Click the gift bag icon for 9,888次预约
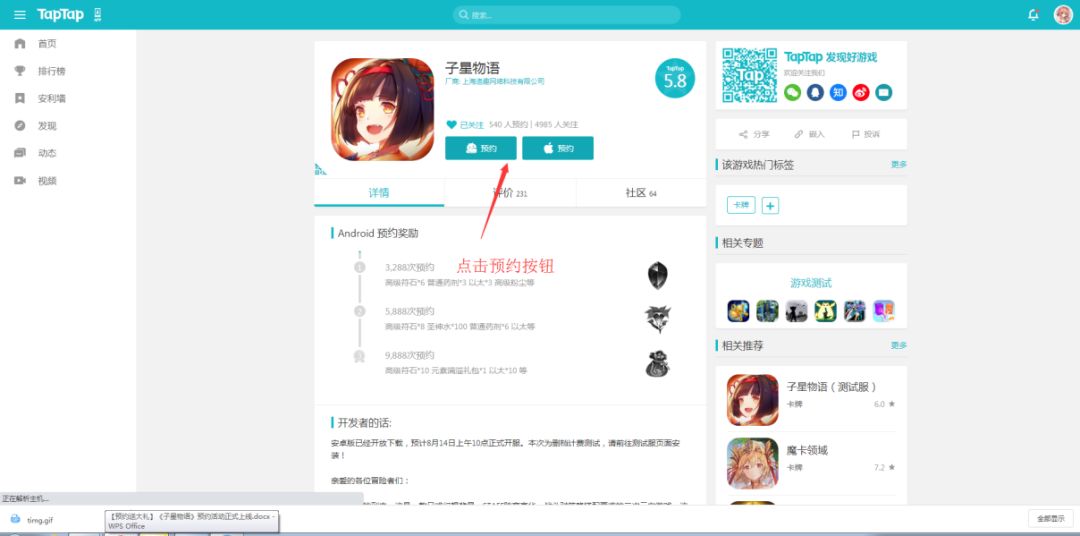Viewport: 1080px width, 536px height. (657, 364)
